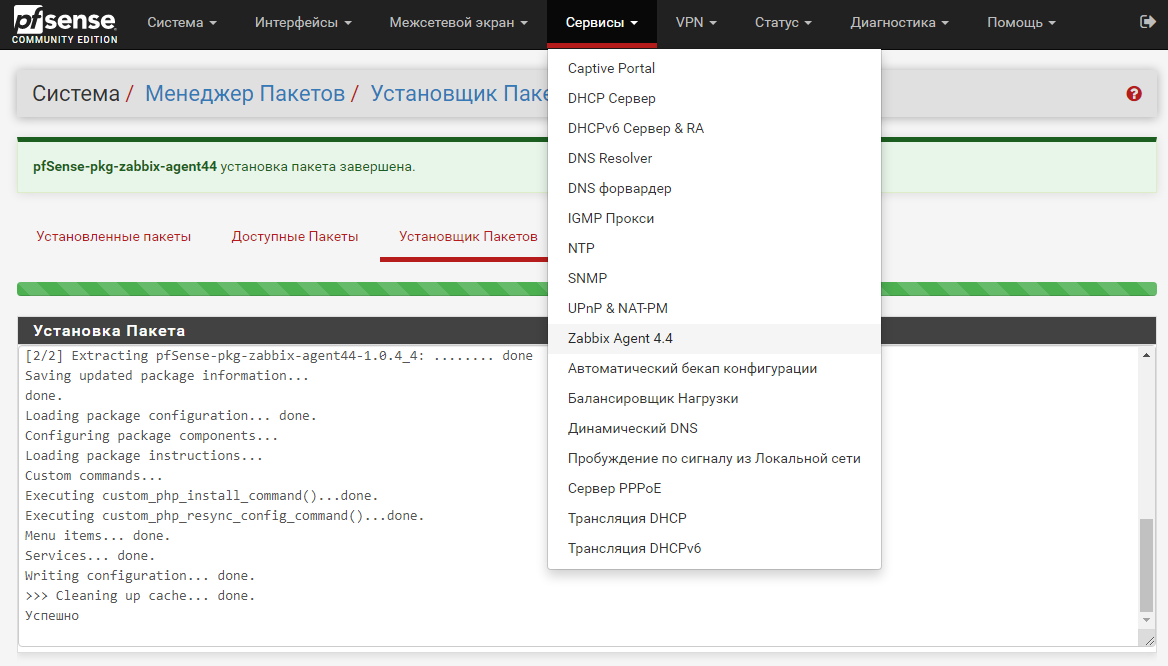The width and height of the screenshot is (1168, 666).
Task: Click the 'Configuring package components...' log line
Action: point(151,435)
